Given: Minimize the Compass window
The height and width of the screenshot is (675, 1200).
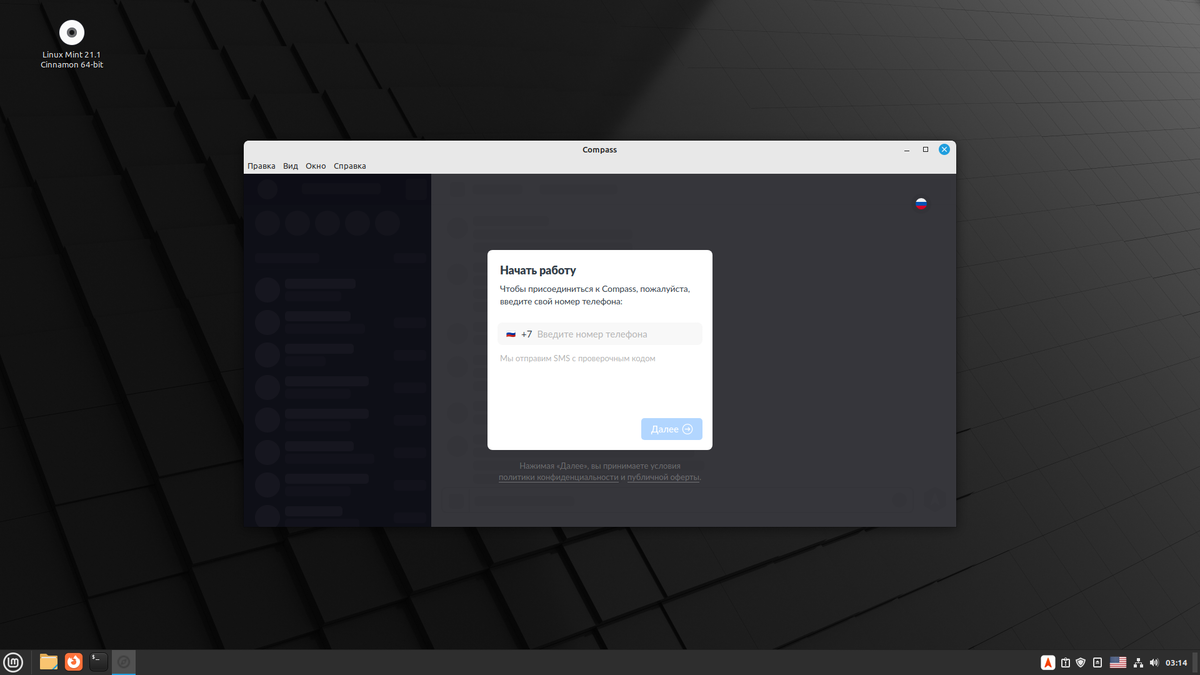Looking at the screenshot, I should (907, 150).
